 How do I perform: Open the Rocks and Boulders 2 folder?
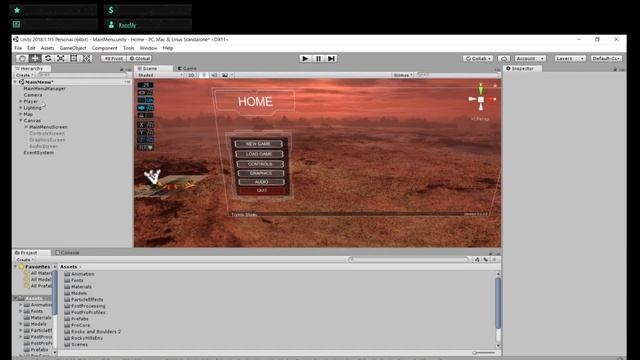93,332
